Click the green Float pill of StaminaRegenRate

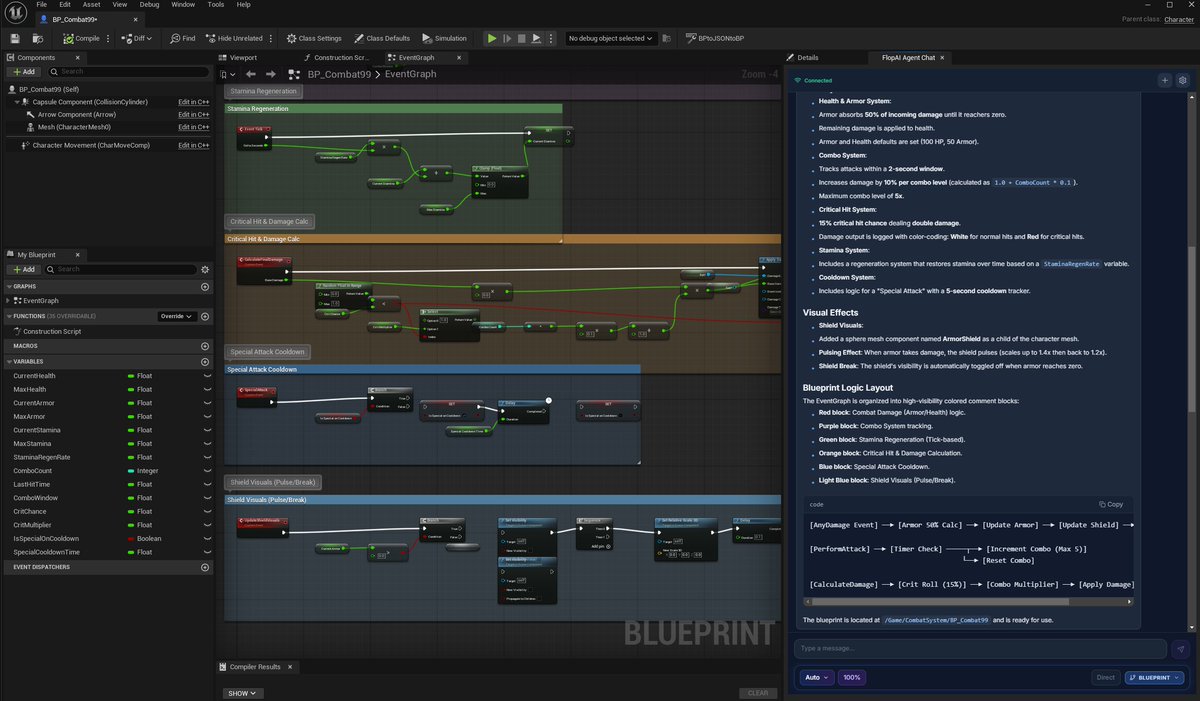coord(131,457)
